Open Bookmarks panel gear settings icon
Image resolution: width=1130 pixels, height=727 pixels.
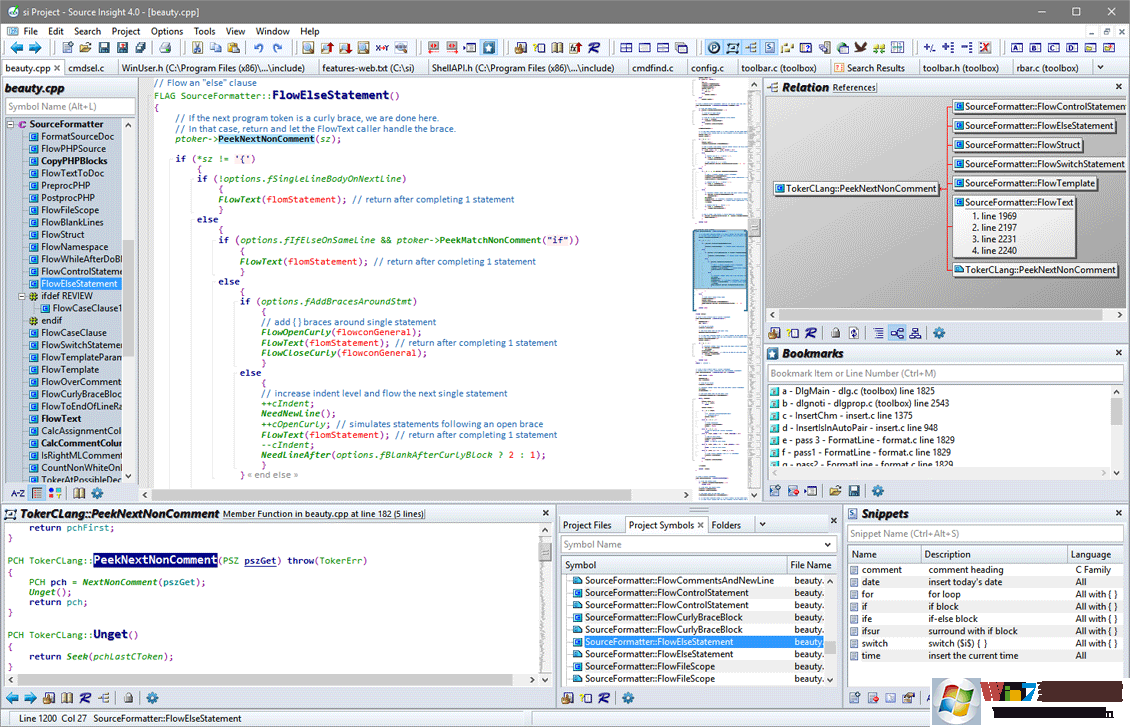pos(877,491)
